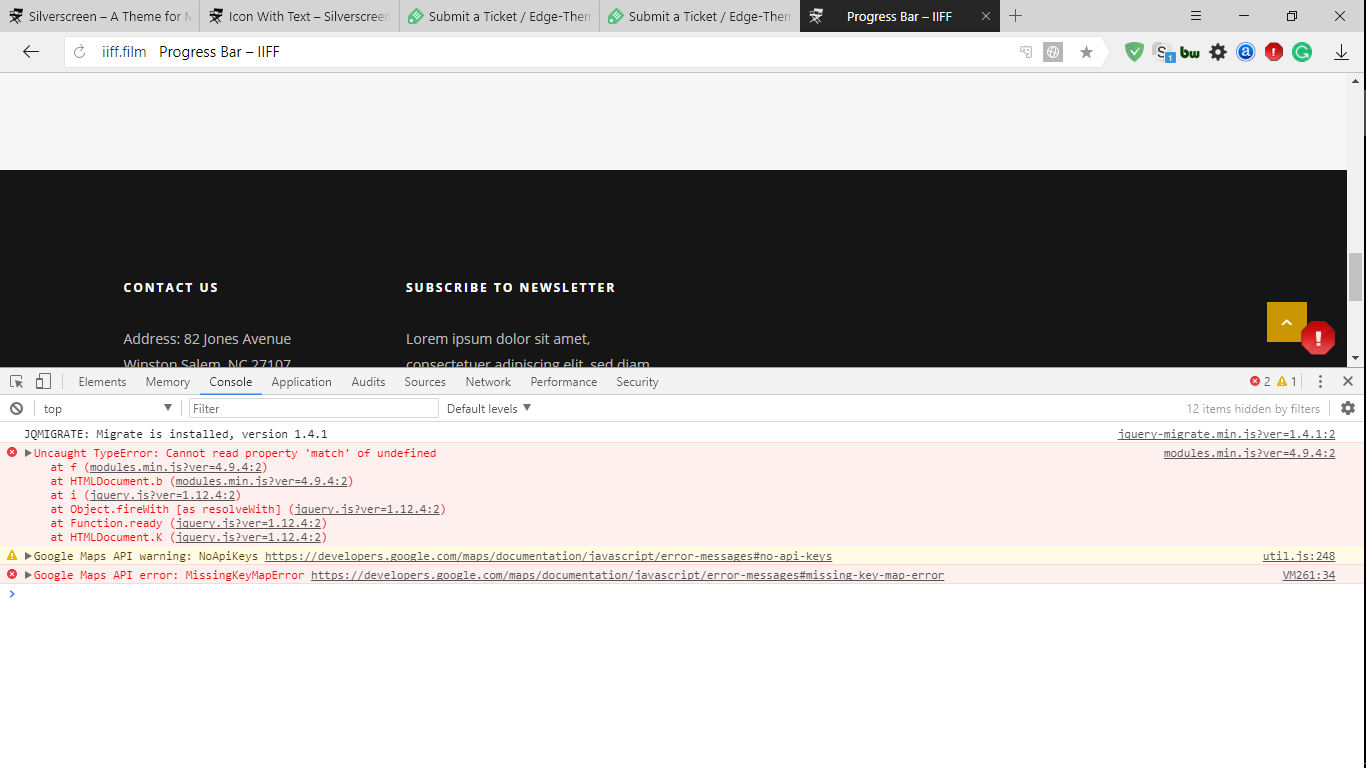Clear the console with the ban icon
The image size is (1366, 768).
coord(17,408)
